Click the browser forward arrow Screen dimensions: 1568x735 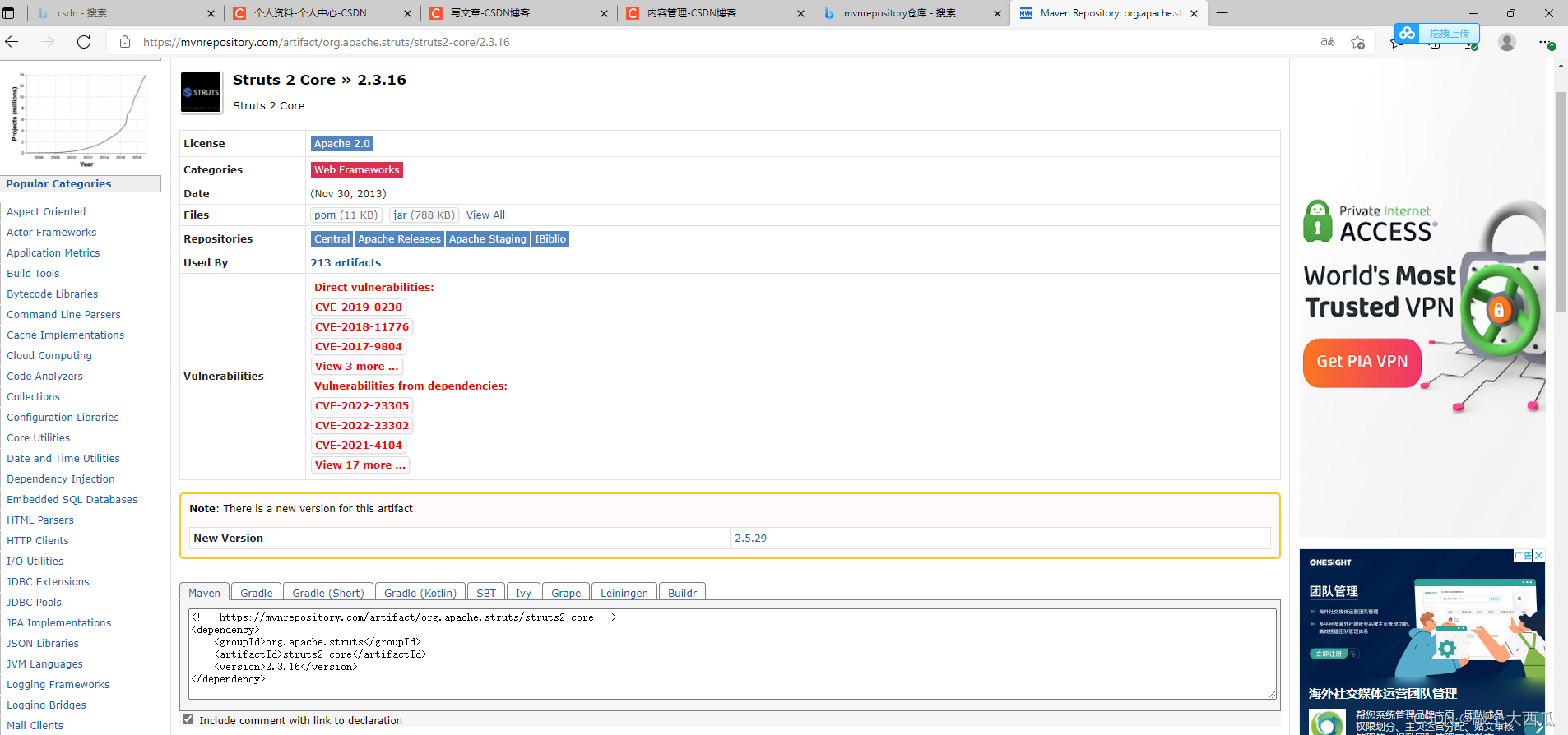tap(48, 42)
